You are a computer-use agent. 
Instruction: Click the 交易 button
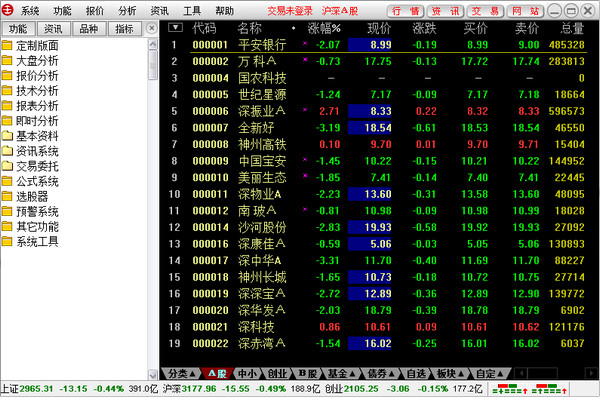[485, 11]
